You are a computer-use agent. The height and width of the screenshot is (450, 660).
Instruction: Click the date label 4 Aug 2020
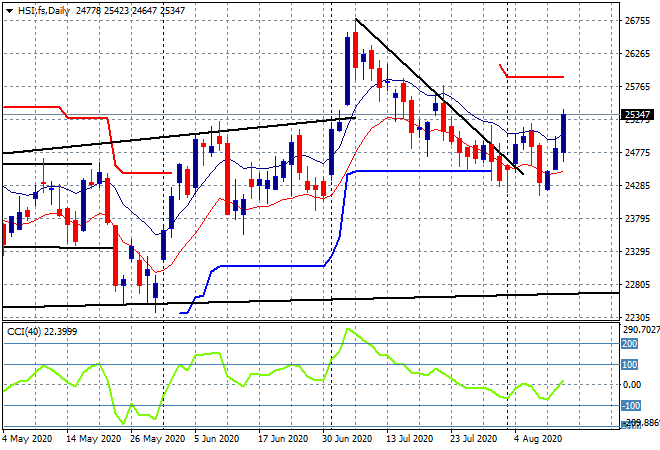[x=538, y=439]
